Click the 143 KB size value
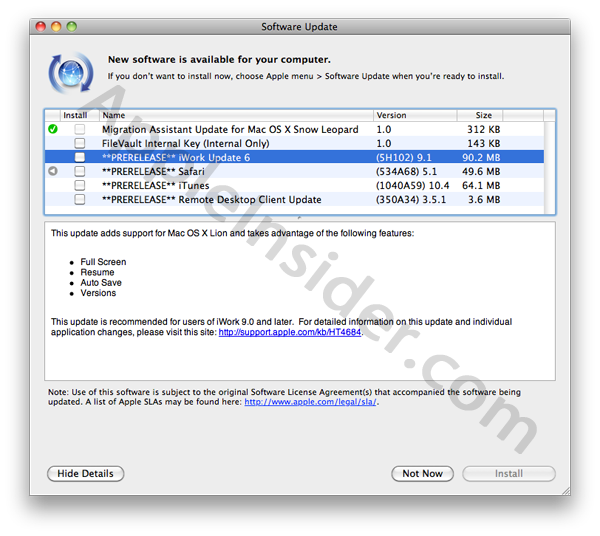 [484, 143]
